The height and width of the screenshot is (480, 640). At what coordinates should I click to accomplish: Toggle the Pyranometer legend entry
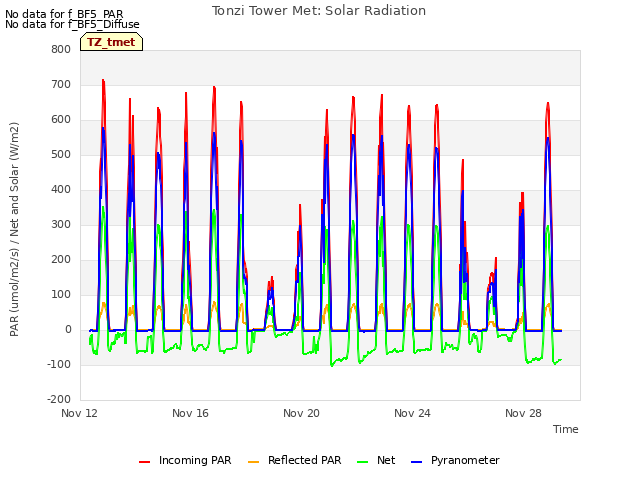[455, 460]
